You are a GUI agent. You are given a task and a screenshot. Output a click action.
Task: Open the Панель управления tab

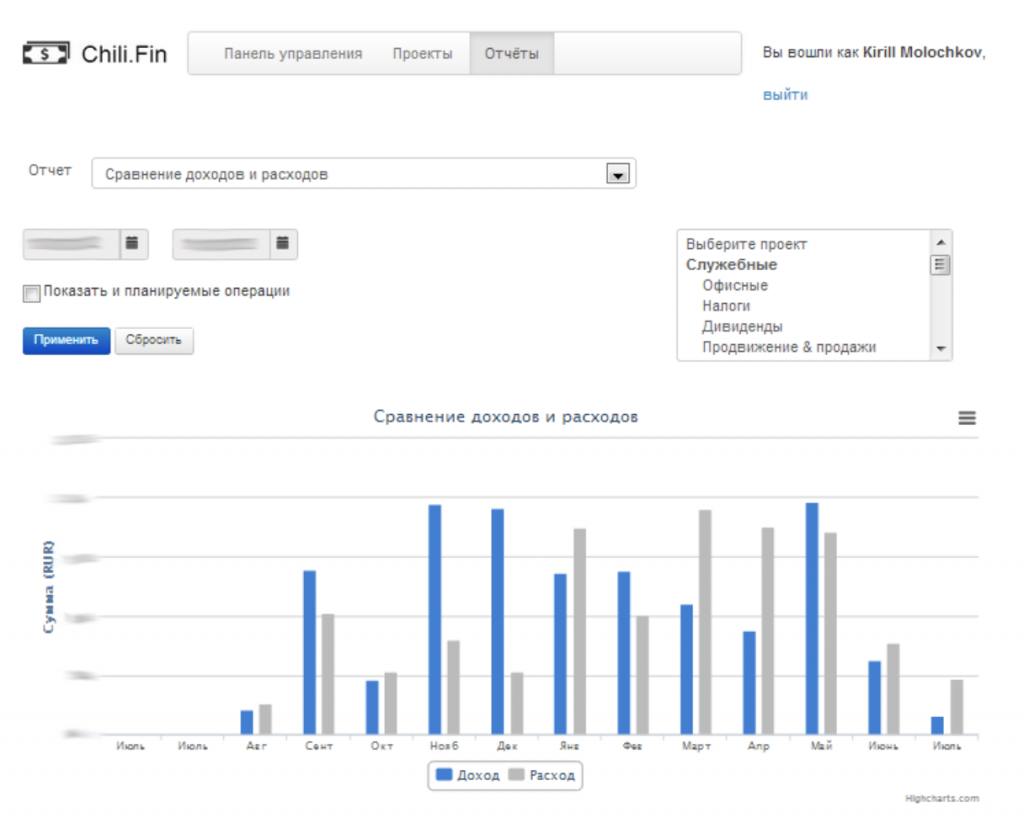pos(292,54)
